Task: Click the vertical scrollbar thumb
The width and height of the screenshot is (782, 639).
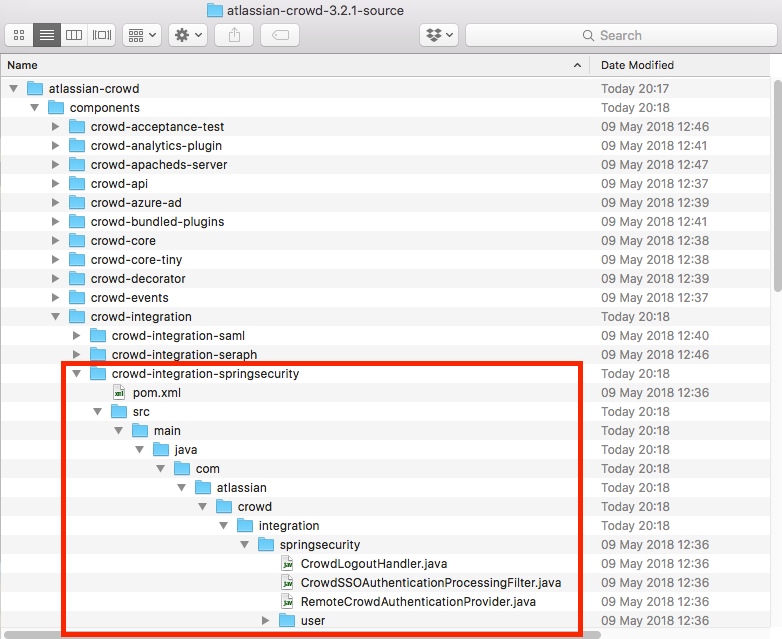Action: click(777, 185)
